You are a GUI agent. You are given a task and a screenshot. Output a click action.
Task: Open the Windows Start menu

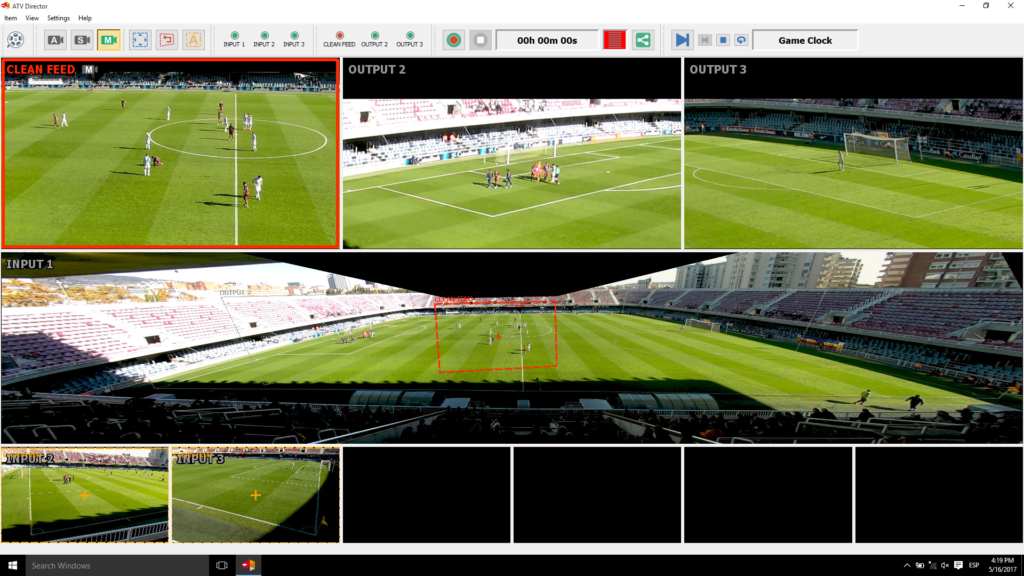point(12,566)
